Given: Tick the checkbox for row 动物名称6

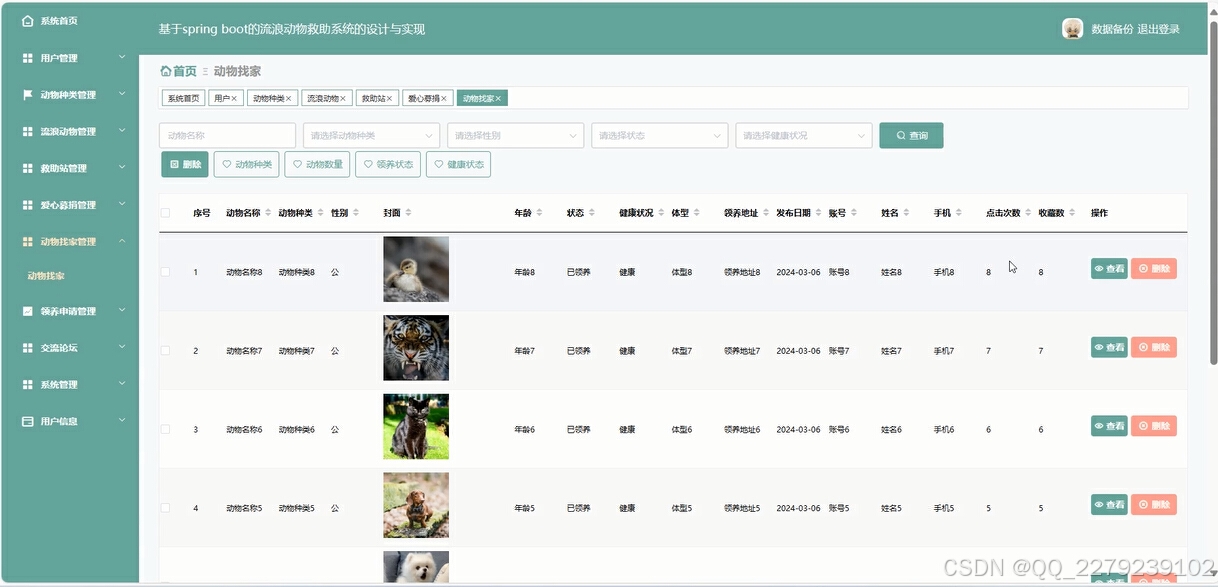Looking at the screenshot, I should pyautogui.click(x=166, y=429).
